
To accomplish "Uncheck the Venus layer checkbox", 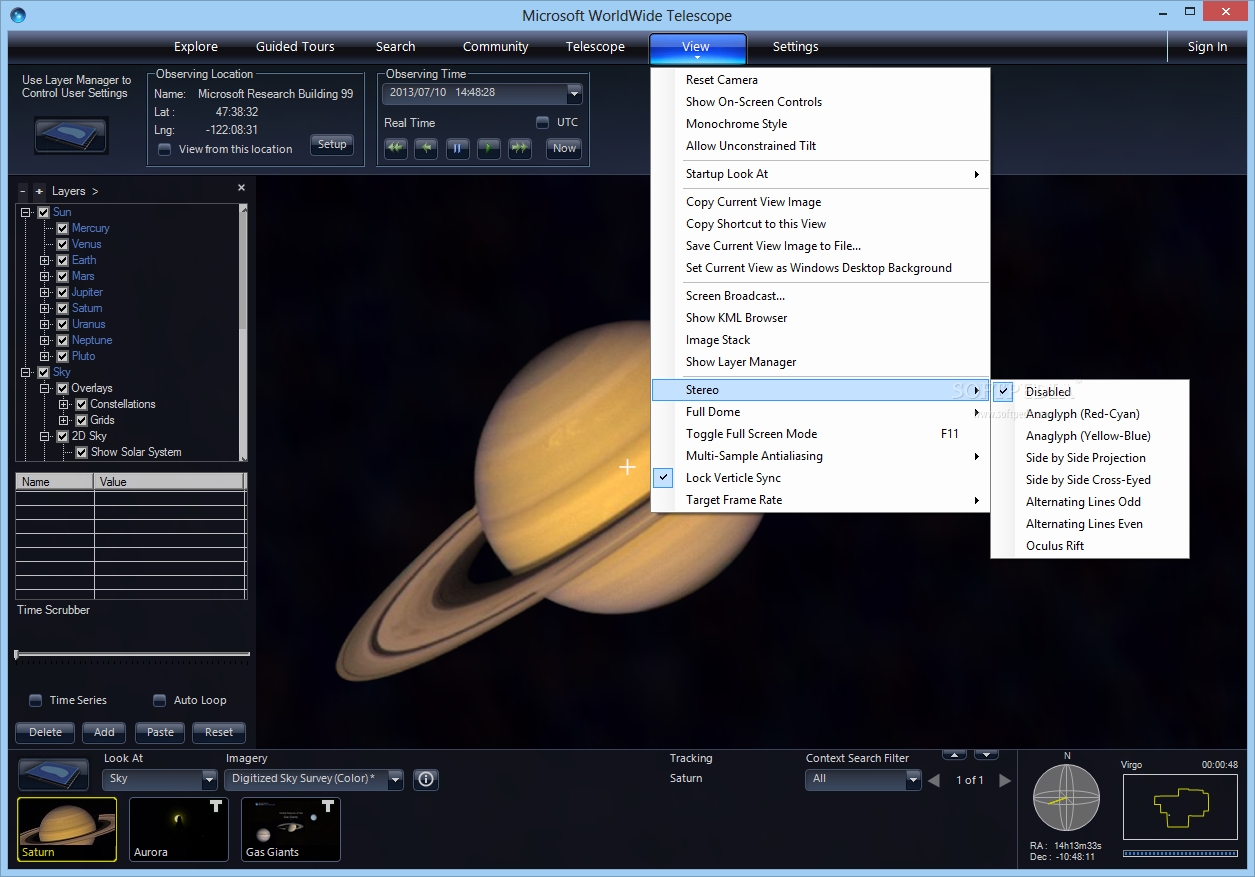I will click(x=62, y=244).
